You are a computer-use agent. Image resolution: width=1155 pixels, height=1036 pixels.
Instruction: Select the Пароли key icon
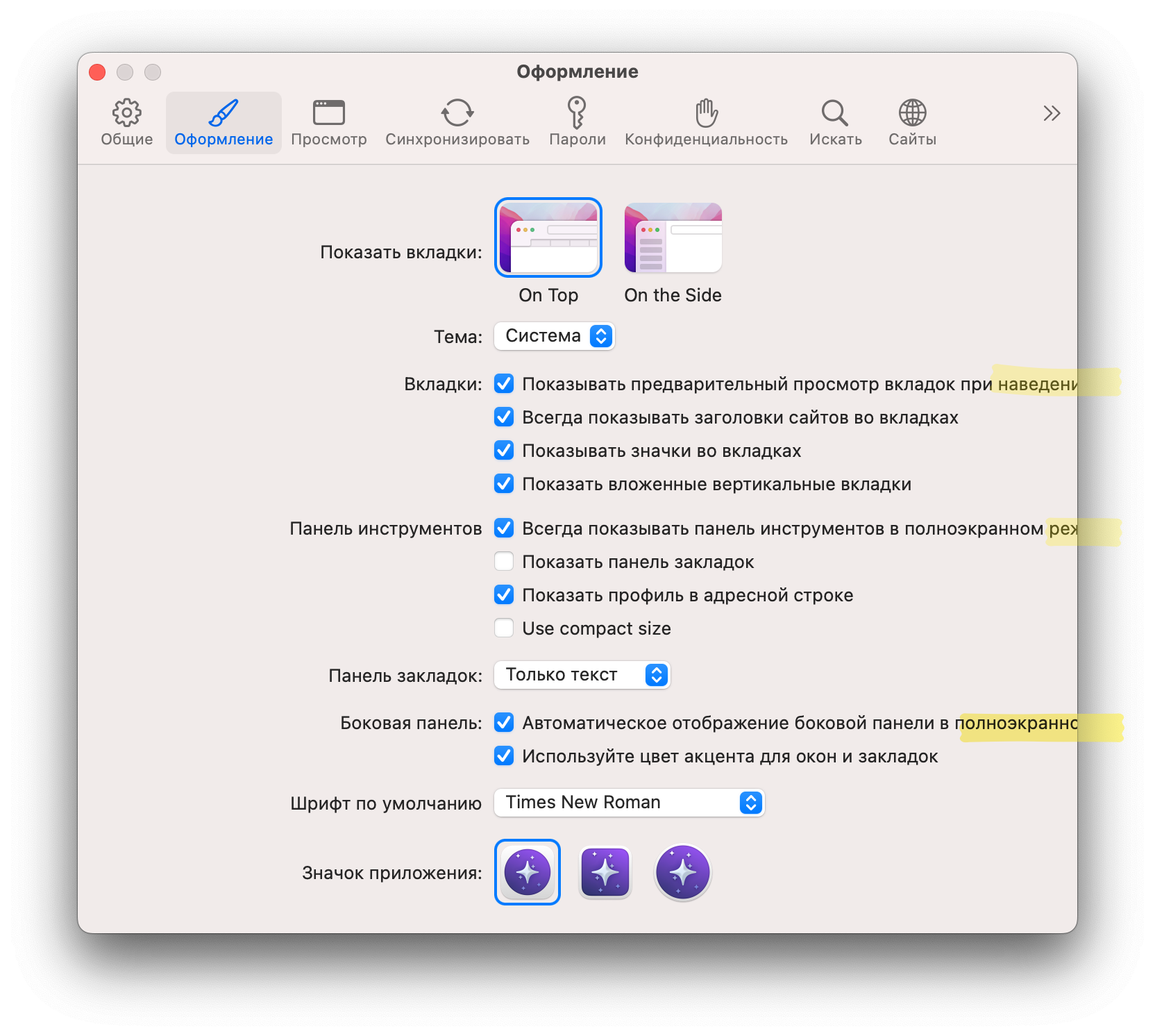(577, 113)
